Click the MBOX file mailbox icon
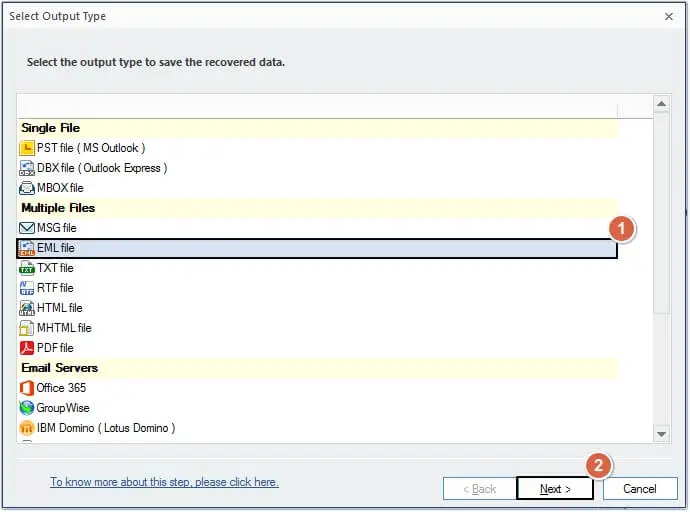690x512 pixels. click(x=27, y=188)
